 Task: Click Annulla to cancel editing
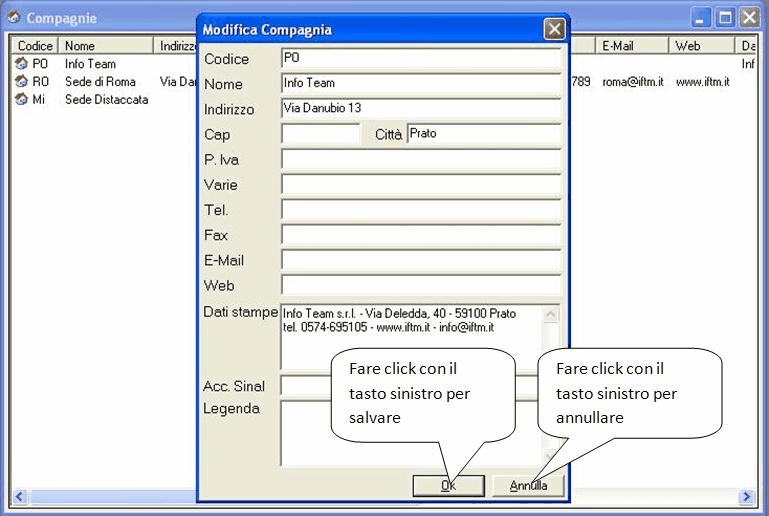(x=528, y=486)
